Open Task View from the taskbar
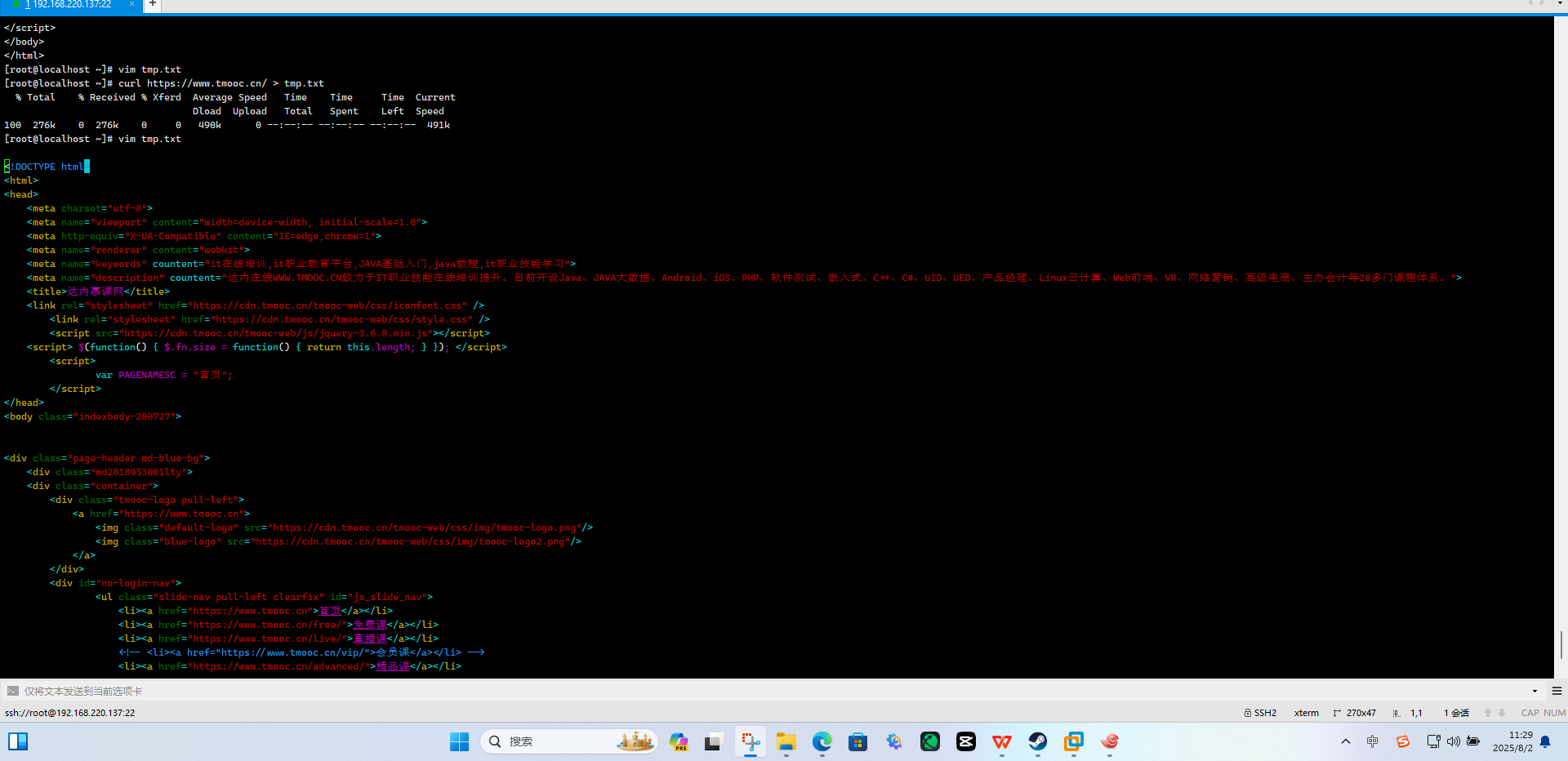1568x761 pixels. pos(713,741)
